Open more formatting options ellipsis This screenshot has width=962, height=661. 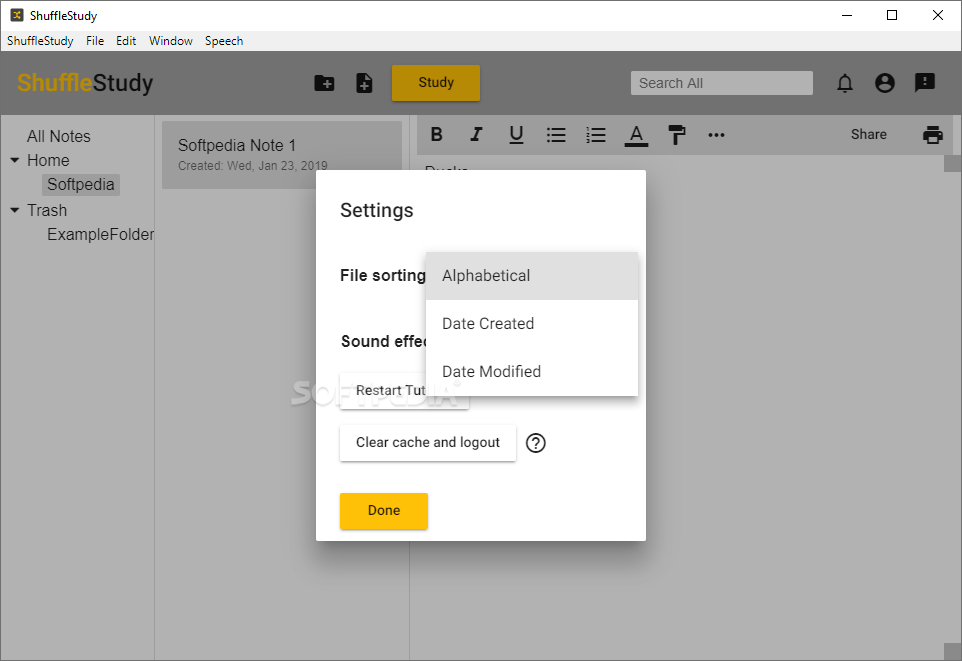click(x=716, y=135)
